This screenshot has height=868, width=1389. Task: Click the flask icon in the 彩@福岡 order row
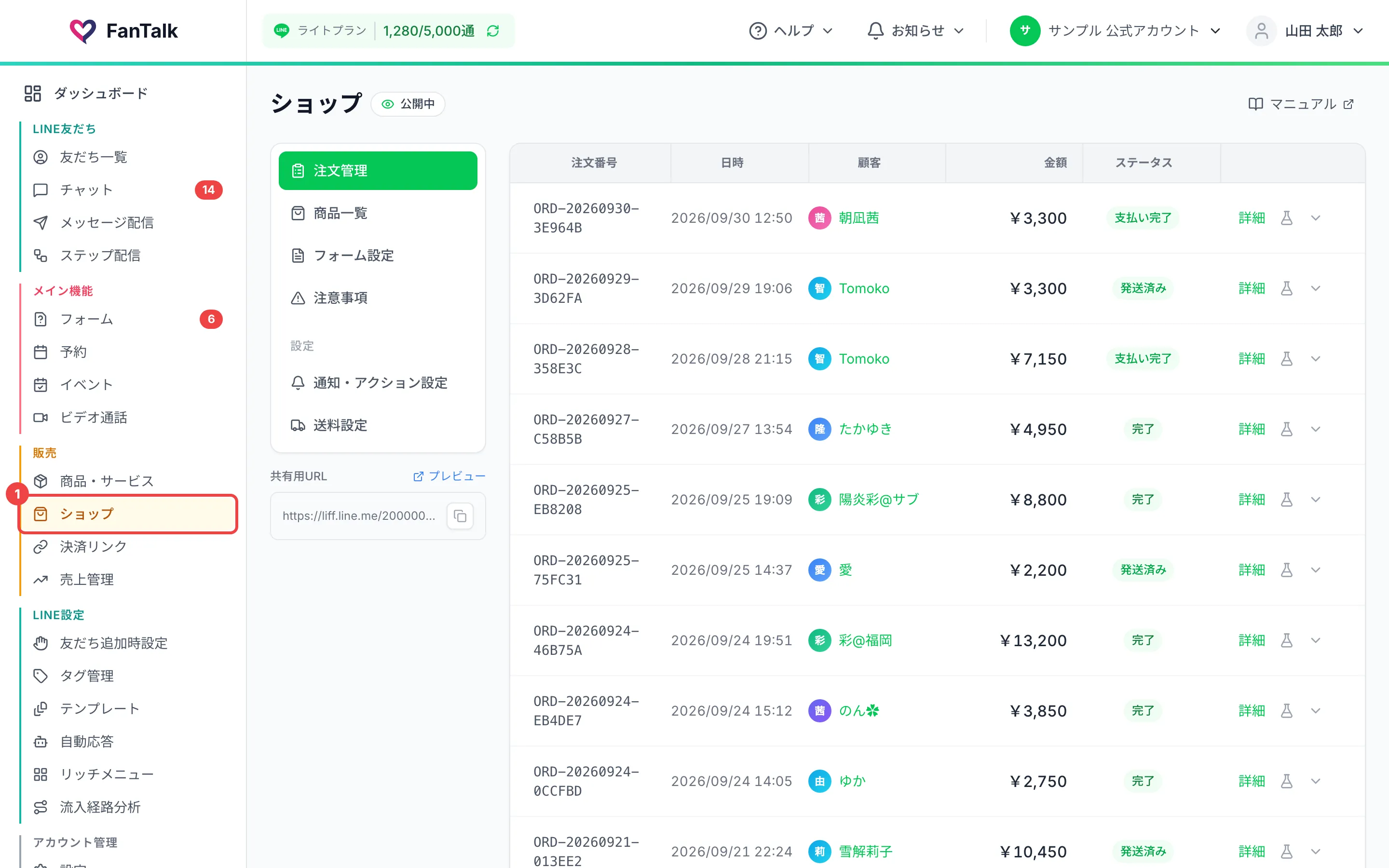pyautogui.click(x=1286, y=641)
